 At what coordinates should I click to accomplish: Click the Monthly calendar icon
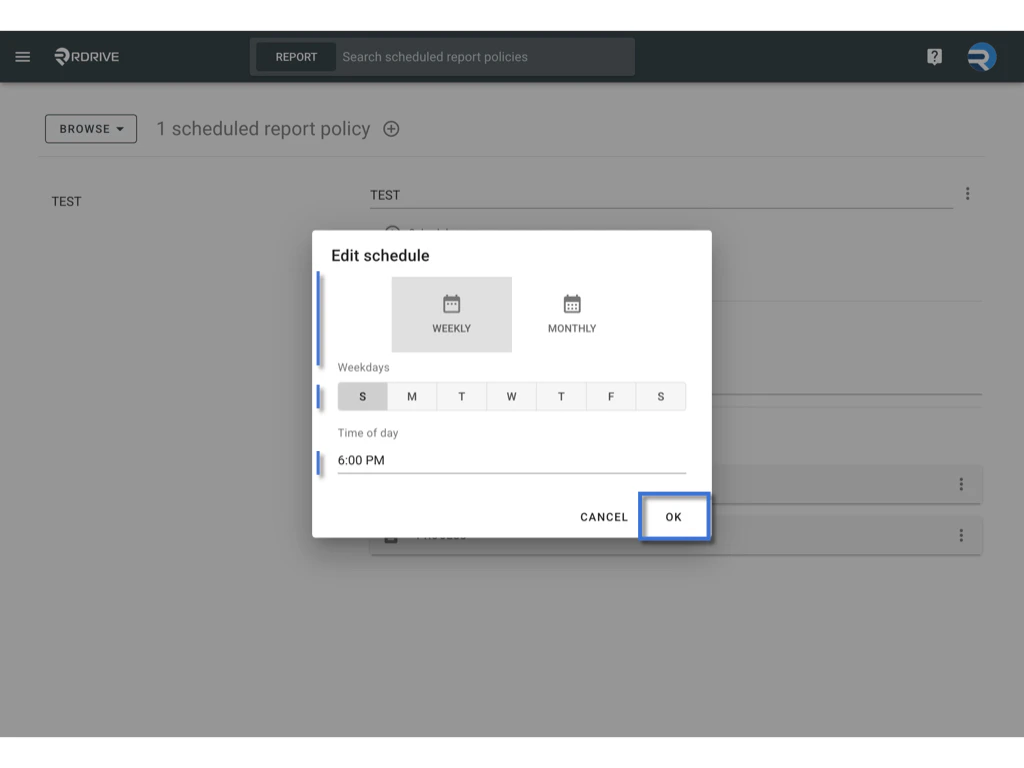point(571,302)
